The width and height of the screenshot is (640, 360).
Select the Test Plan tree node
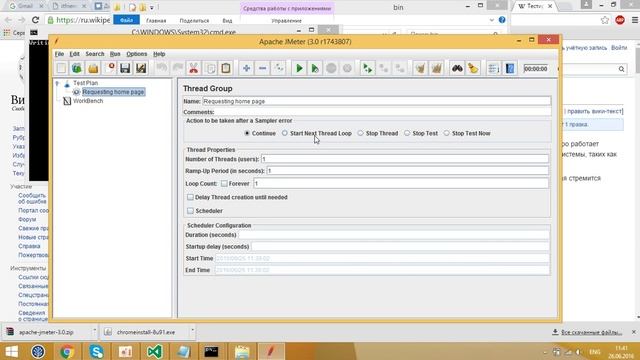click(85, 83)
